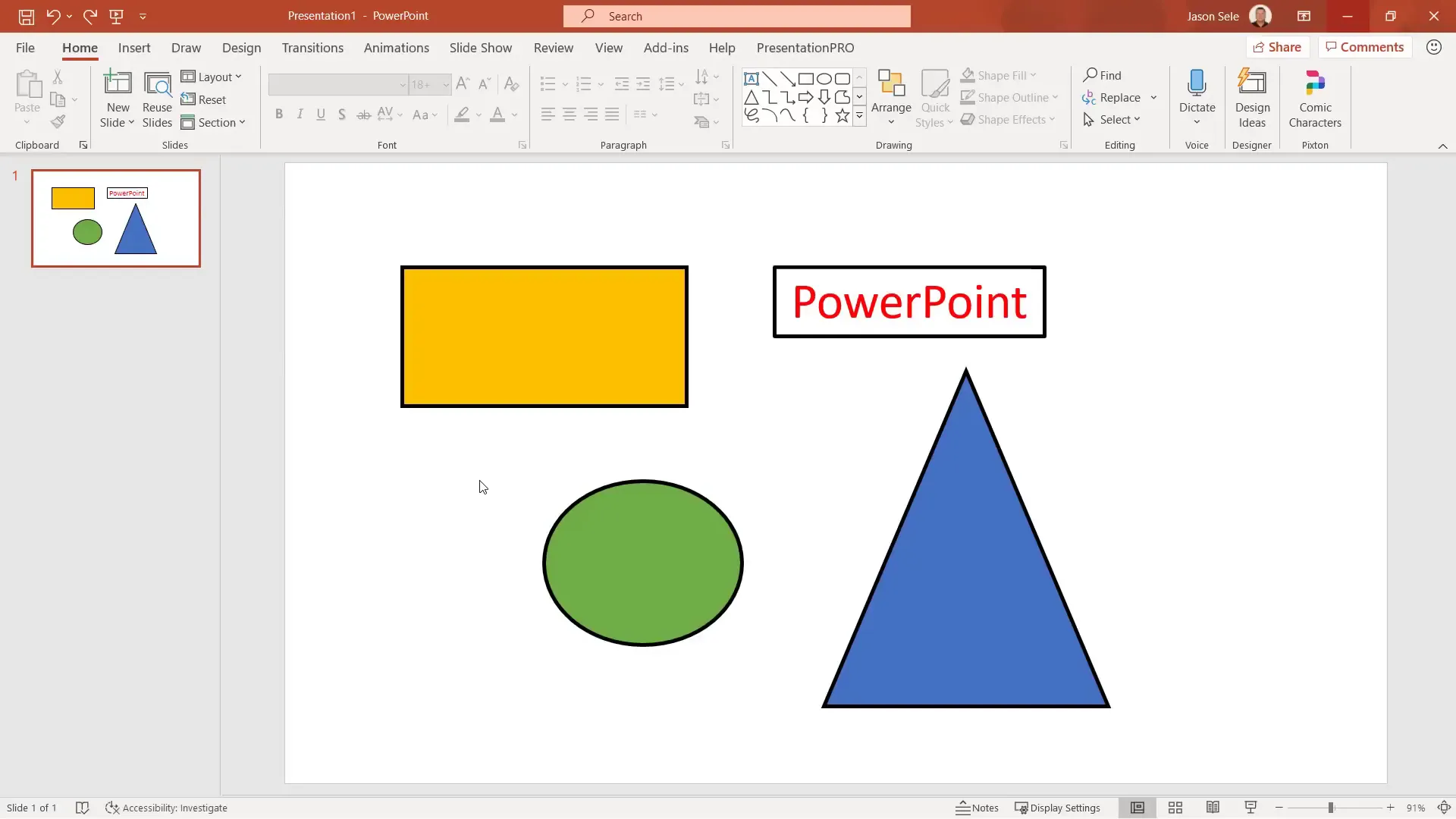Open the font size dropdown
The width and height of the screenshot is (1456, 819).
(x=445, y=84)
